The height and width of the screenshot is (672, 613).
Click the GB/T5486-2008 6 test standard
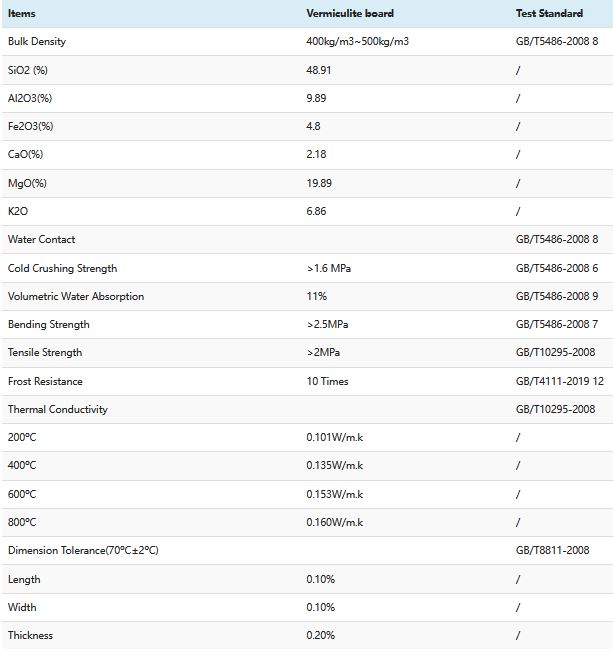[556, 268]
